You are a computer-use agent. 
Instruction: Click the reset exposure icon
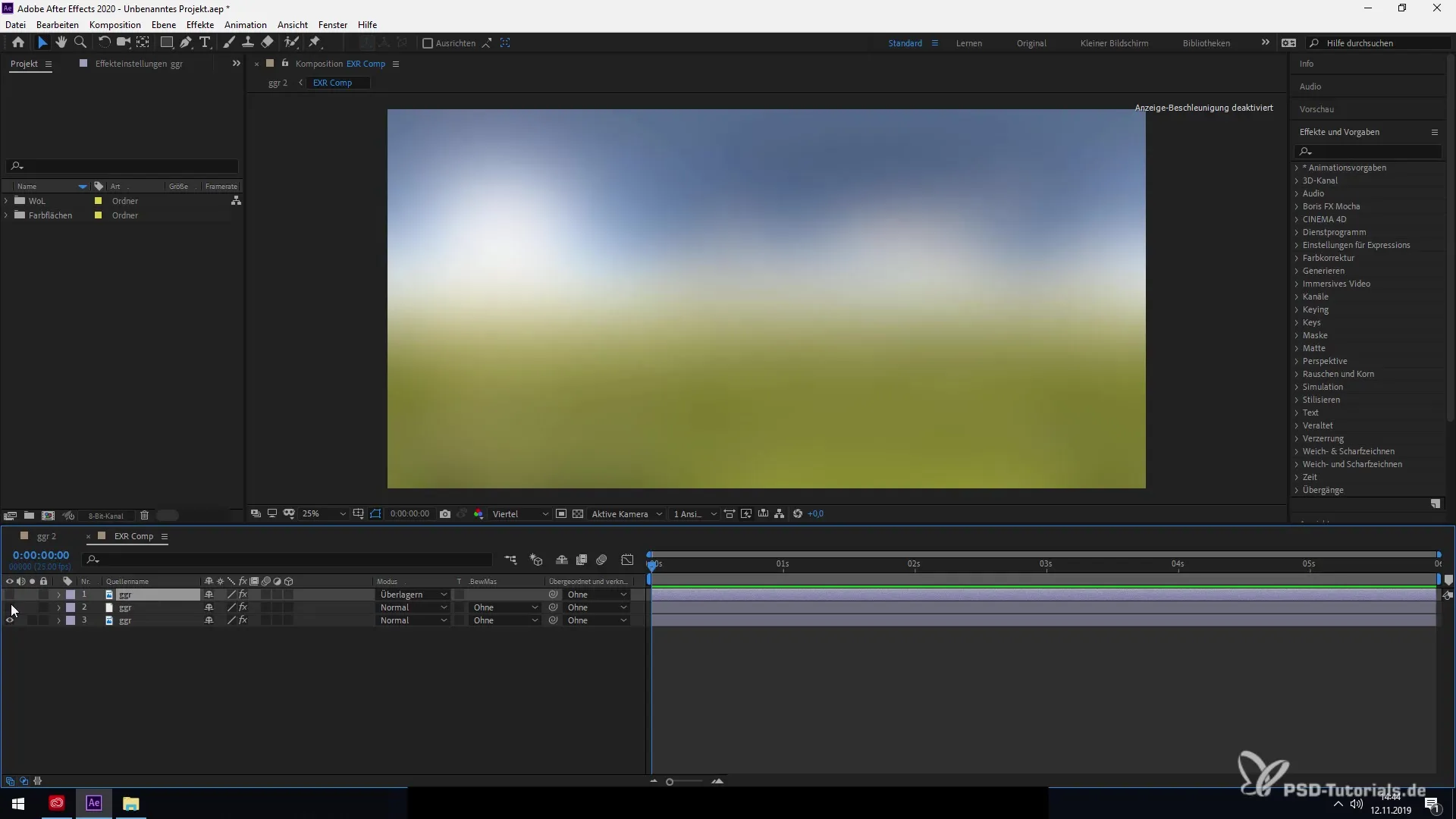[798, 513]
